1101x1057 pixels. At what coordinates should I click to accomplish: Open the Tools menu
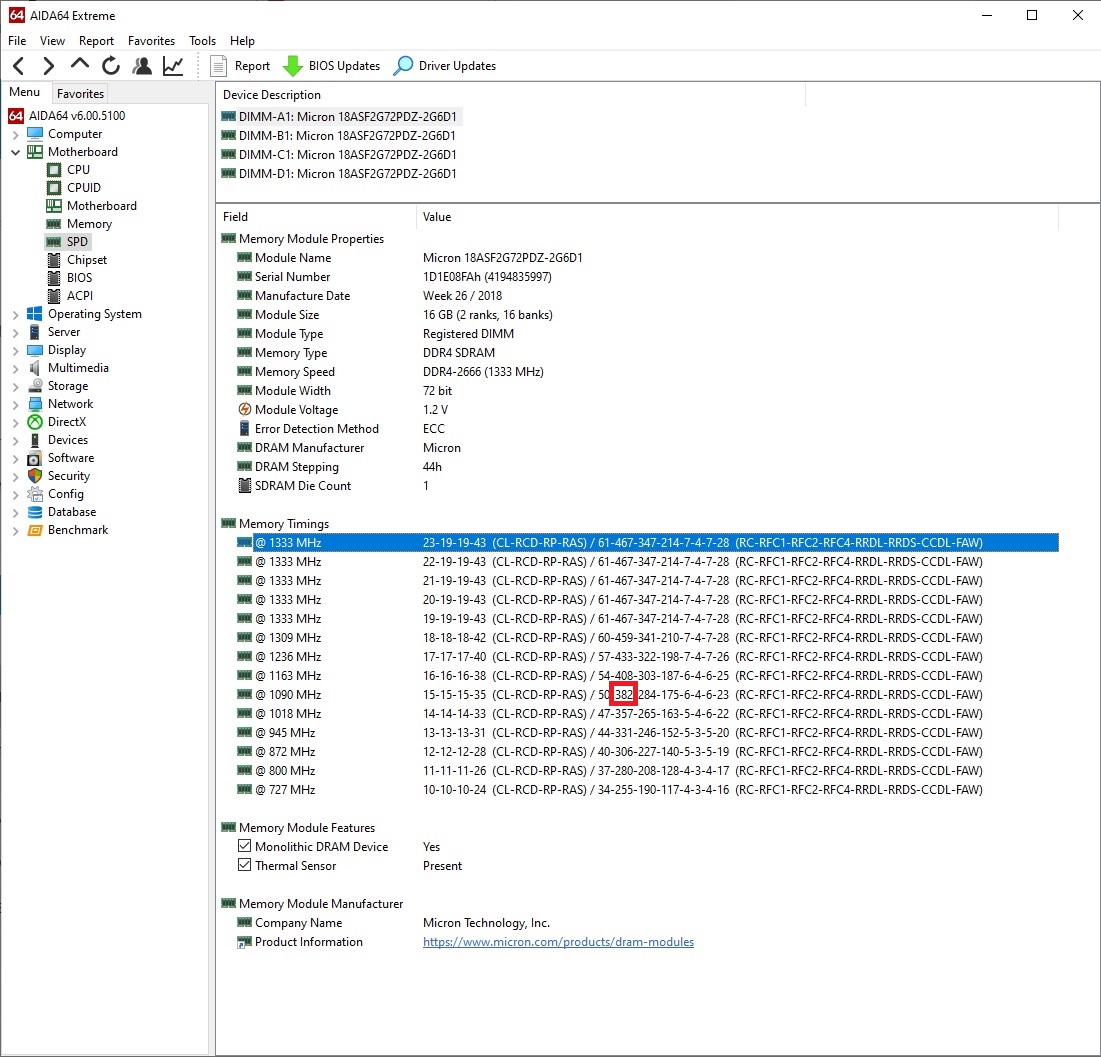click(x=202, y=41)
